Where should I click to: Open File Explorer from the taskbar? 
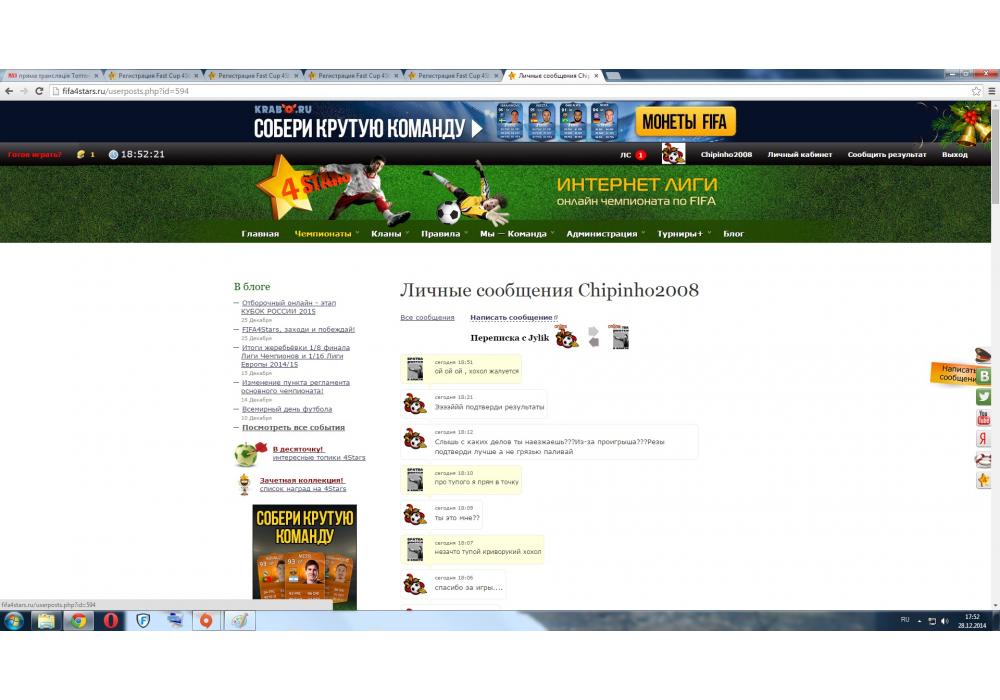click(x=46, y=620)
